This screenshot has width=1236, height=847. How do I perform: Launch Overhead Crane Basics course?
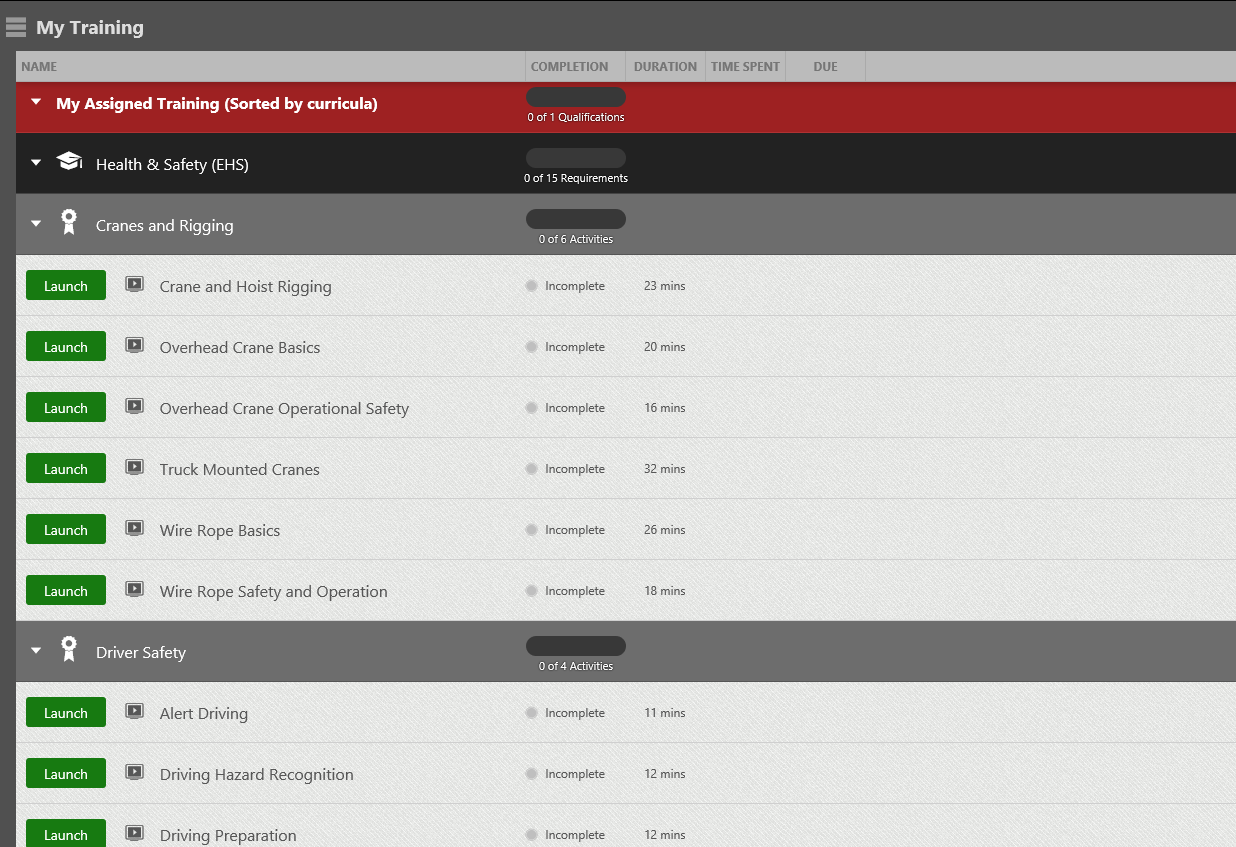coord(66,347)
